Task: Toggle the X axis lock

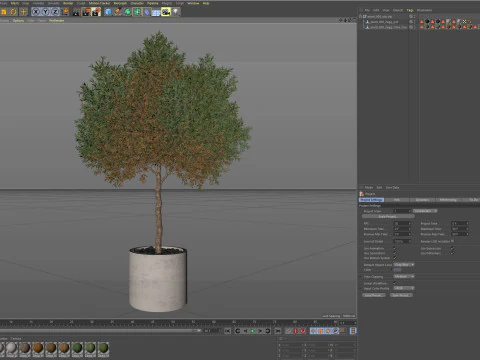Action: pos(36,12)
